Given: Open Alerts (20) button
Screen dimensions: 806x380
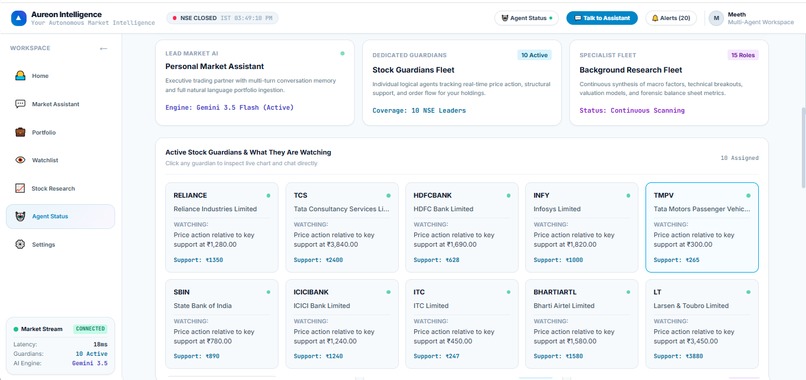Looking at the screenshot, I should point(671,18).
